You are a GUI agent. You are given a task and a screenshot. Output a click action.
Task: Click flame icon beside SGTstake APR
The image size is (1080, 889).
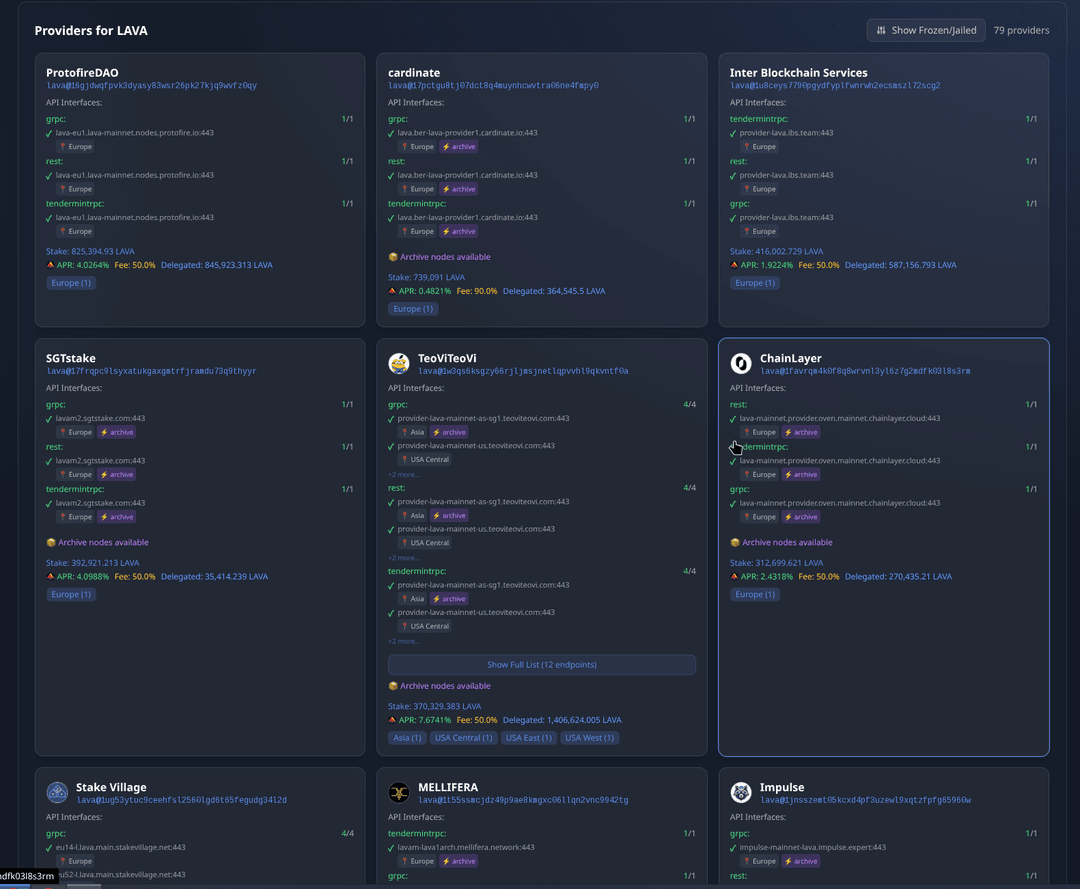click(x=51, y=576)
